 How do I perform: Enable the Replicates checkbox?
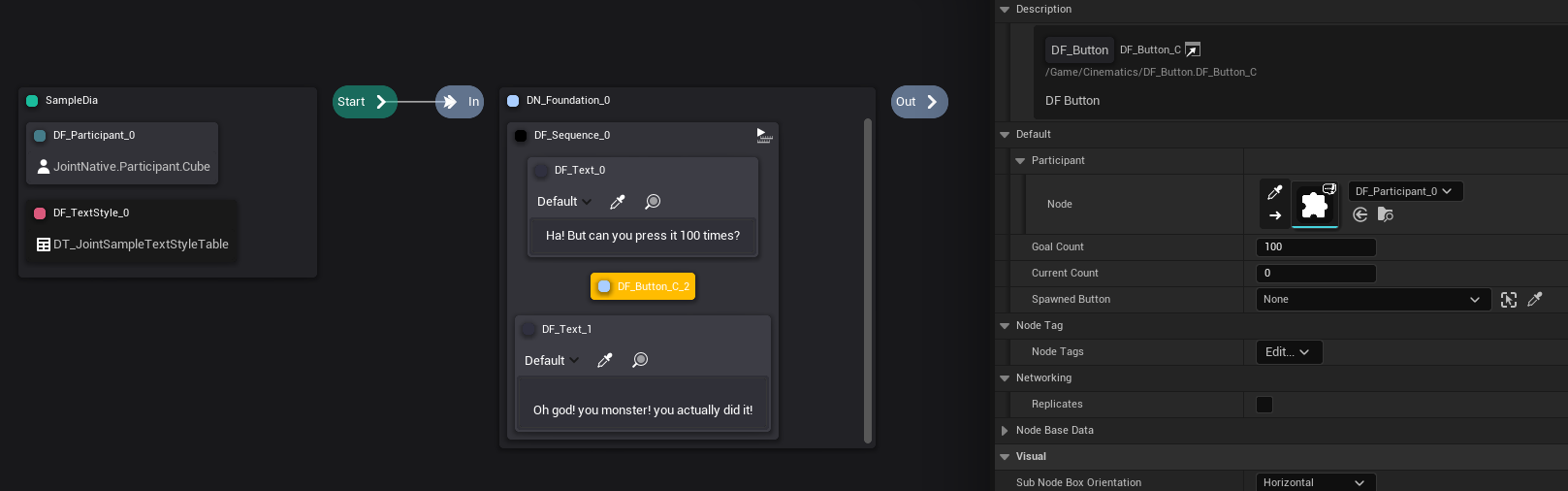[1264, 405]
